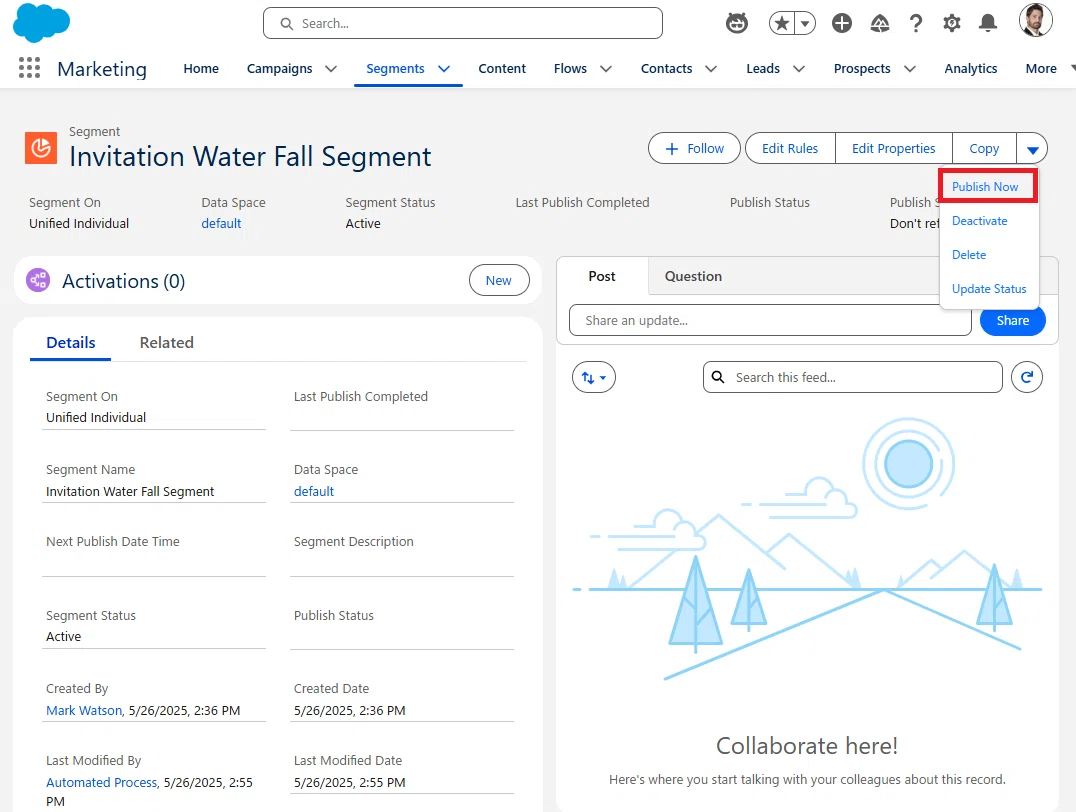
Task: Create a New activation
Action: pyautogui.click(x=499, y=280)
